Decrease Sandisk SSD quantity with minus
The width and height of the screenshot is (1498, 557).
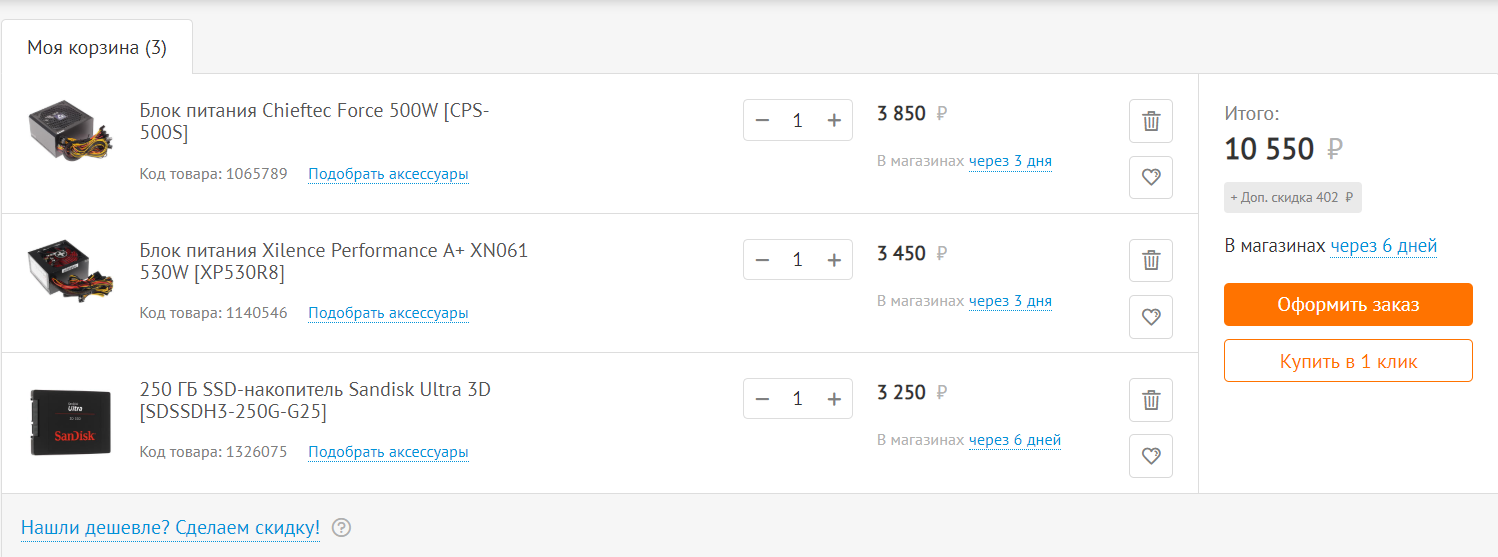pos(762,399)
